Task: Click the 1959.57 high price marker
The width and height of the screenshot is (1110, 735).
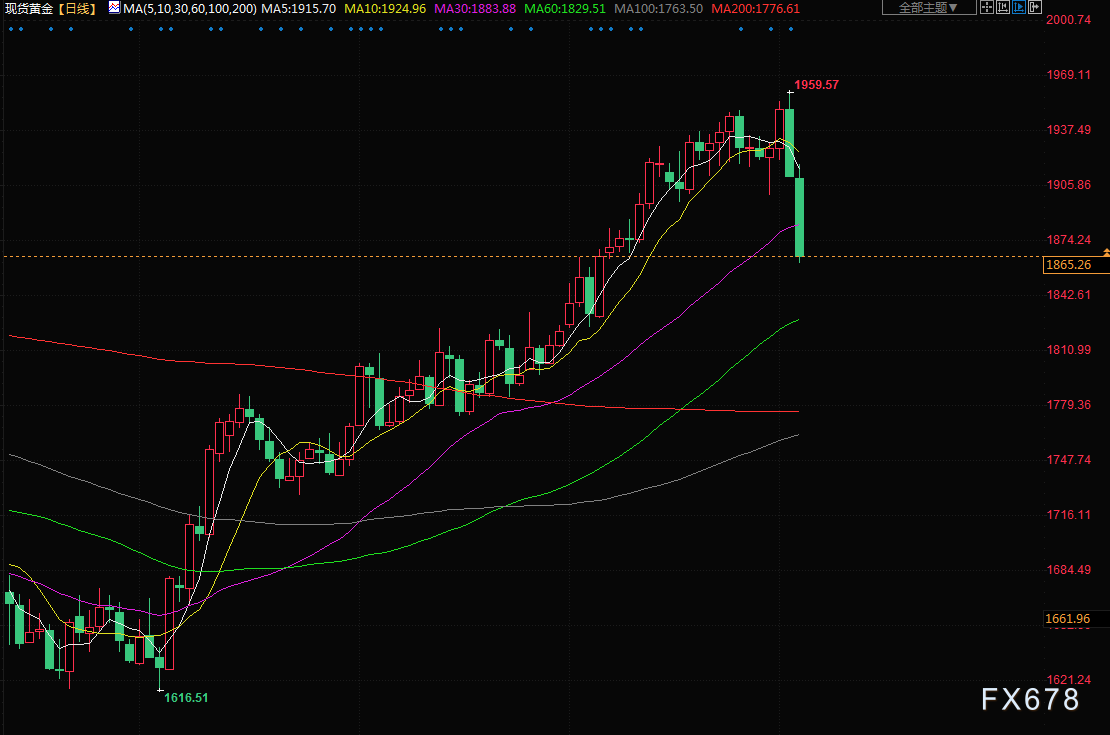Action: pos(816,85)
